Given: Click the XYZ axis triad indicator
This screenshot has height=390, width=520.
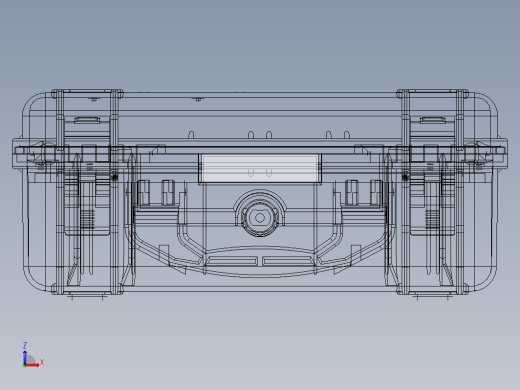Looking at the screenshot, I should tap(33, 355).
